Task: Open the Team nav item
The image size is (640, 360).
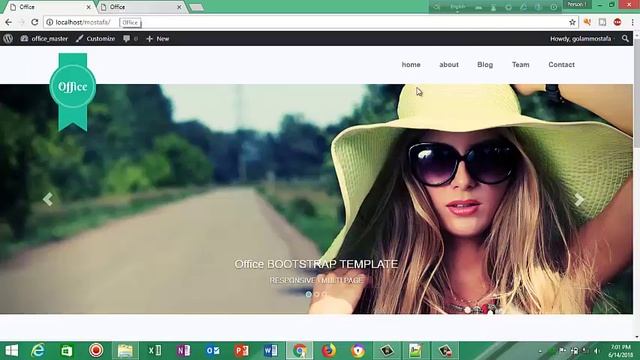Action: (x=520, y=64)
